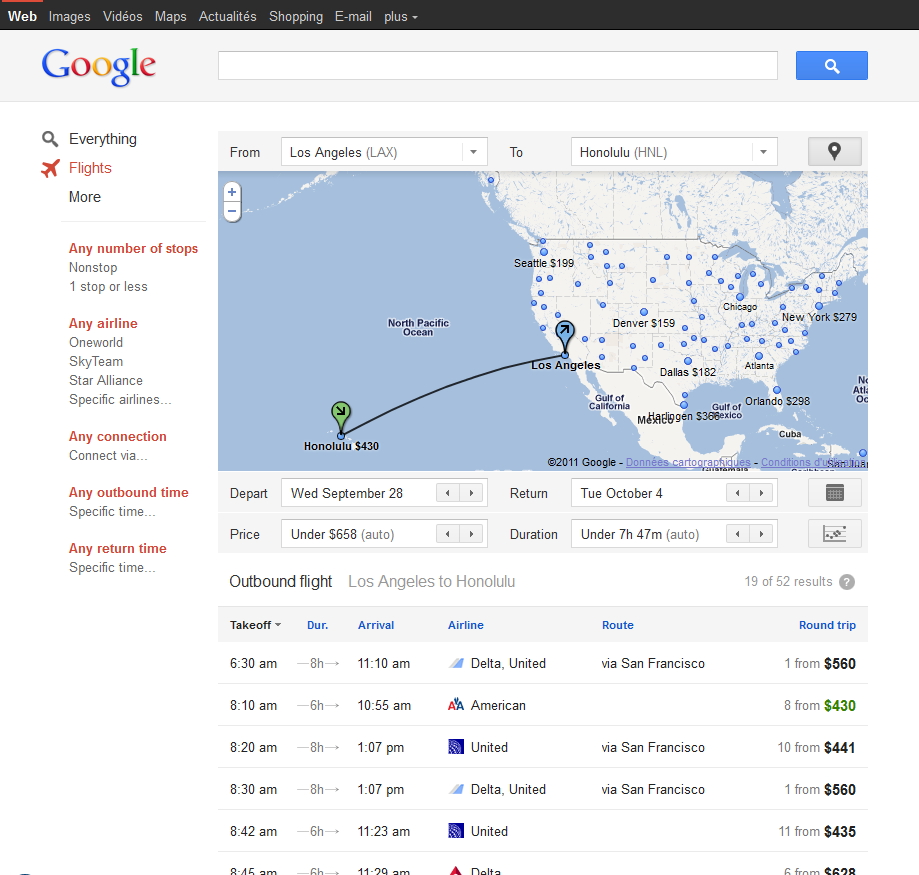Sort by Arrival column header
This screenshot has height=875, width=919.
tap(376, 625)
